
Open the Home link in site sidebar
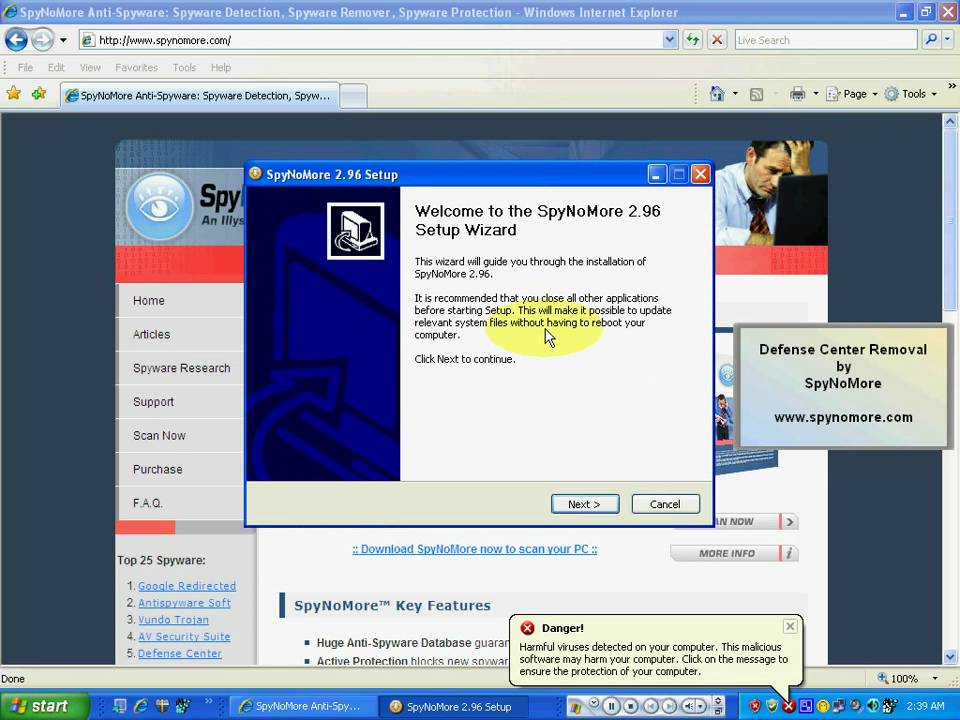coord(149,301)
